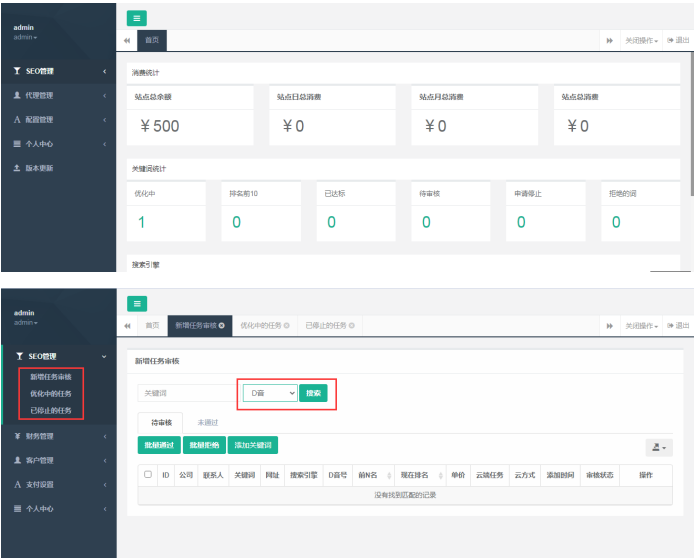Image resolution: width=696 pixels, height=559 pixels.
Task: Click the export icon button above the table
Action: click(x=659, y=448)
